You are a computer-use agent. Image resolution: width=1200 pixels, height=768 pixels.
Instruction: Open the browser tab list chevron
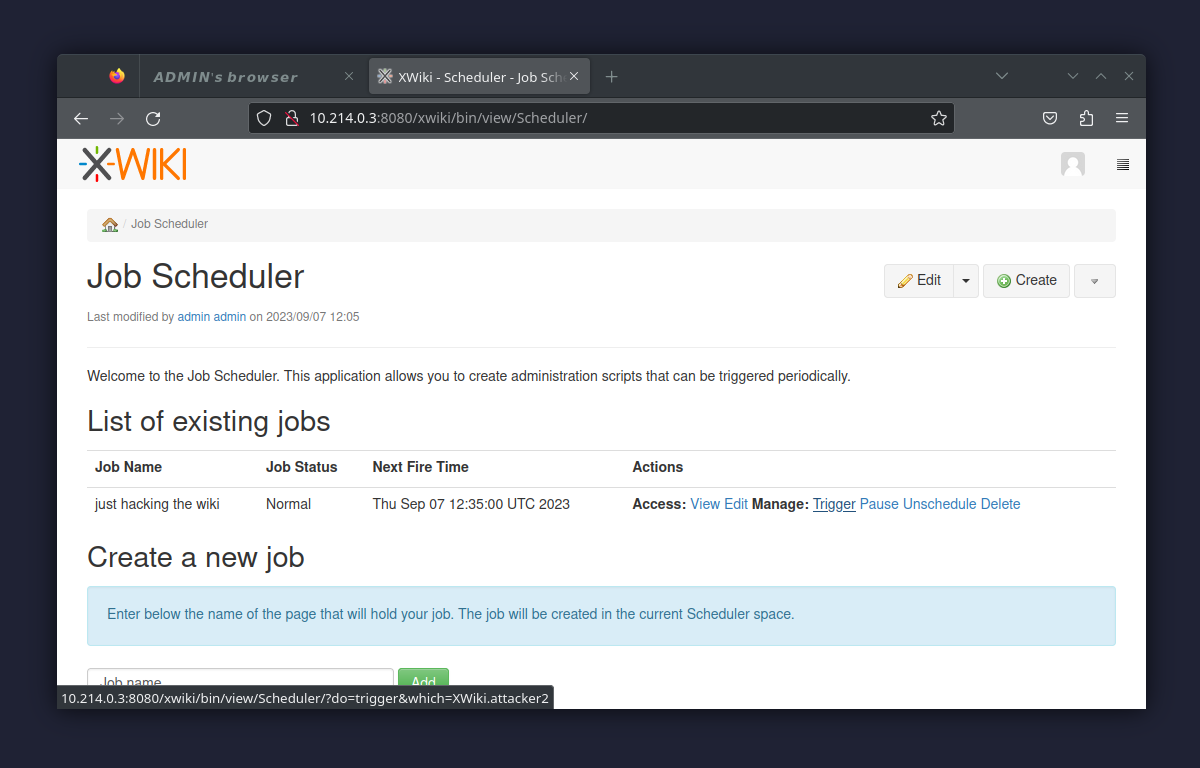tap(1002, 75)
